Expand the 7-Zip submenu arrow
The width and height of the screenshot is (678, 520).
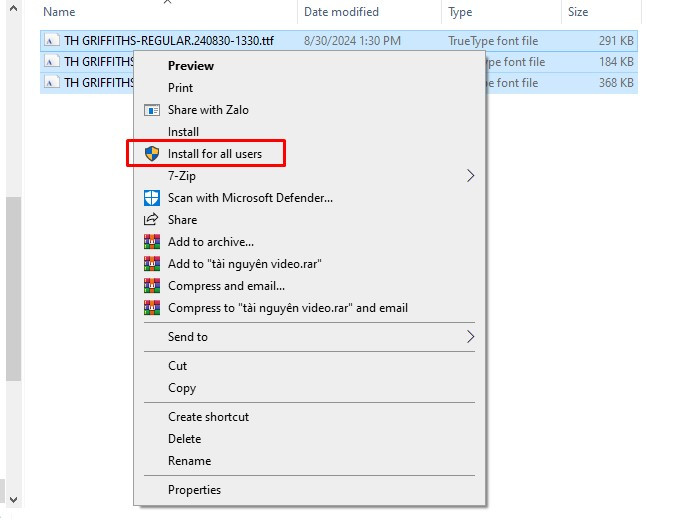[x=470, y=176]
